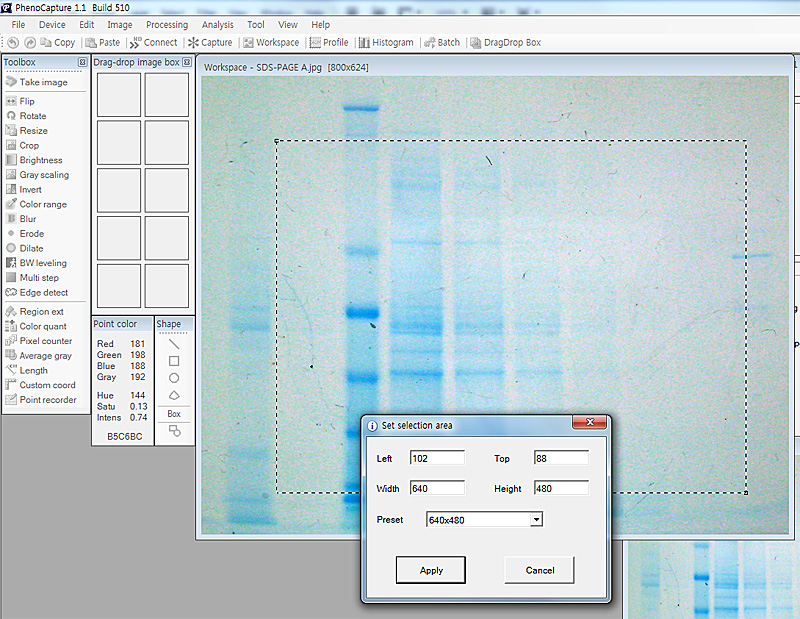This screenshot has height=619, width=800.
Task: Pick the line shape in Shape panel
Action: click(174, 344)
